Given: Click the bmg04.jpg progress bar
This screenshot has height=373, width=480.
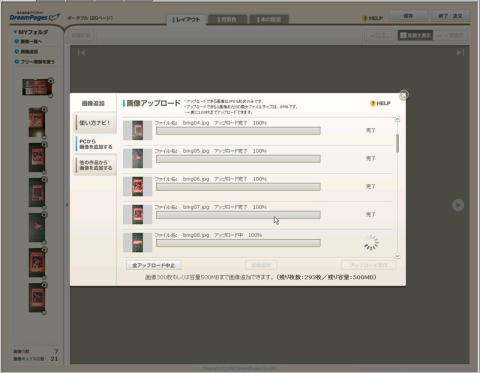Looking at the screenshot, I should (238, 131).
